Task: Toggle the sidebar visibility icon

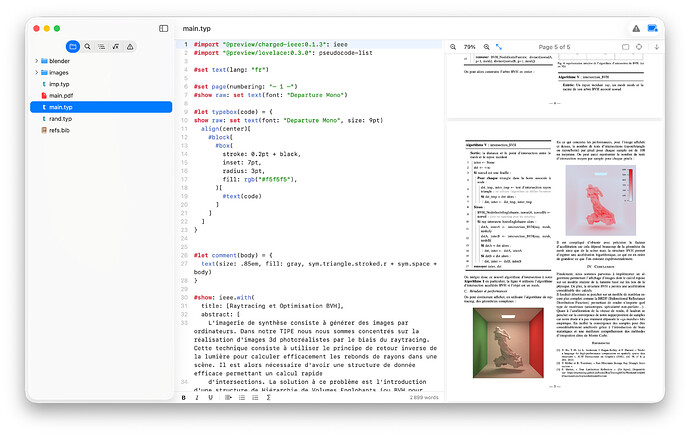Action: coord(163,28)
